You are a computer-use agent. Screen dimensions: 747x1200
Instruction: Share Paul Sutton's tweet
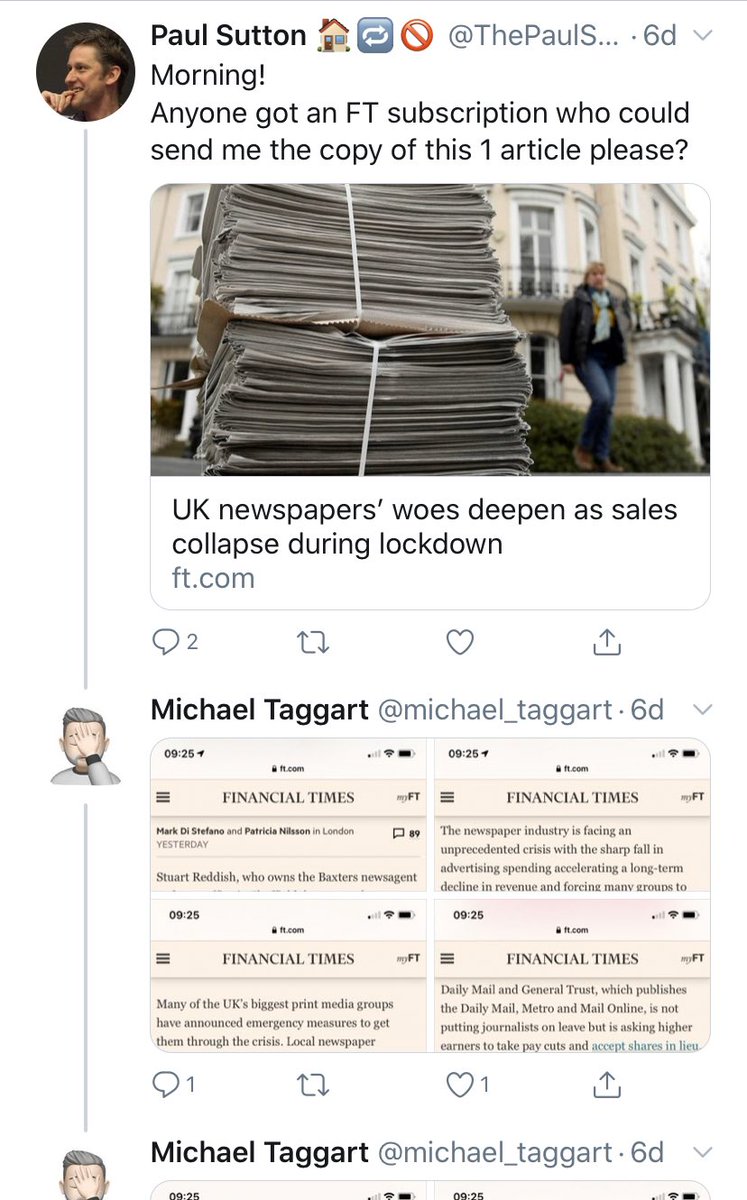(607, 641)
